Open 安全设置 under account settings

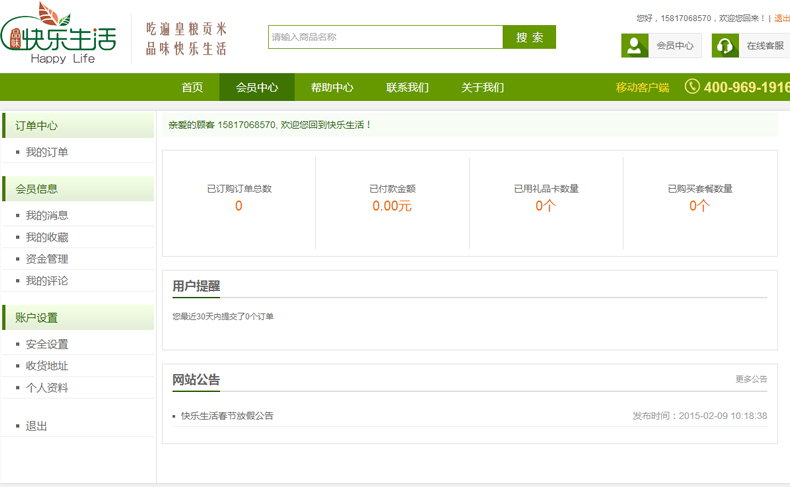pos(47,344)
